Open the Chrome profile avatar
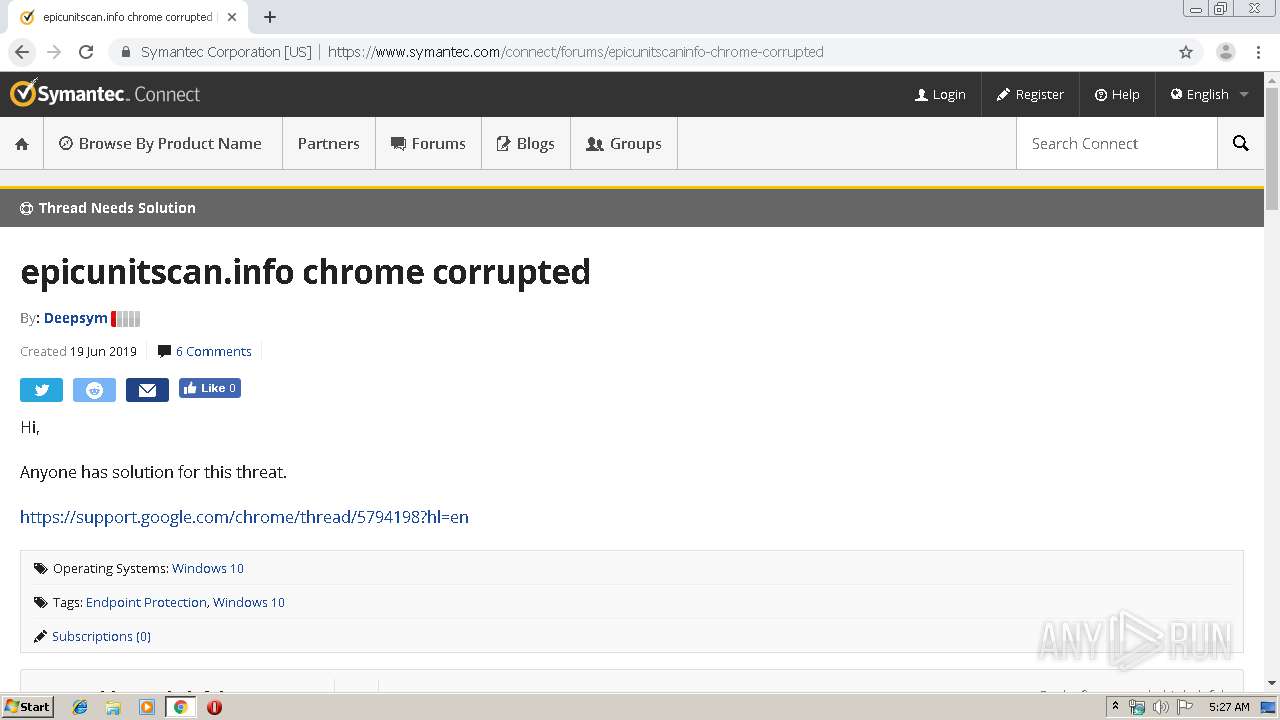 1225,52
